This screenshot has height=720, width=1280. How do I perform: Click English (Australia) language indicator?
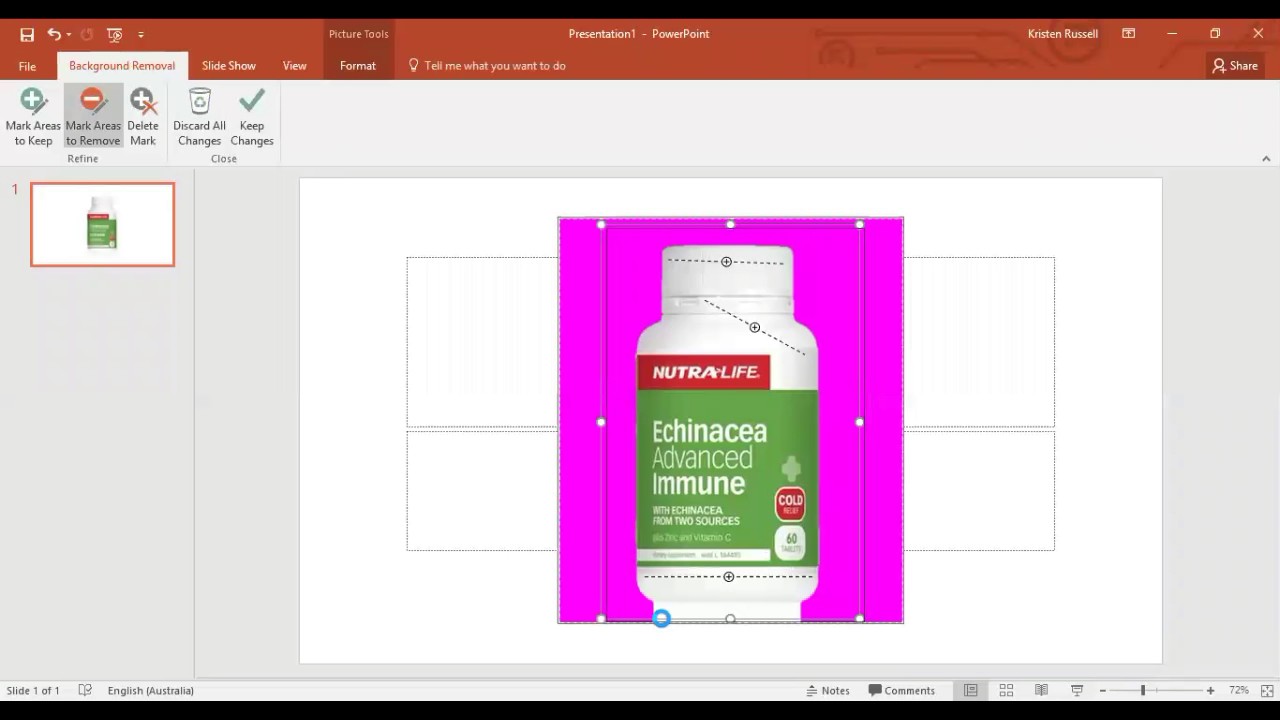click(x=151, y=690)
